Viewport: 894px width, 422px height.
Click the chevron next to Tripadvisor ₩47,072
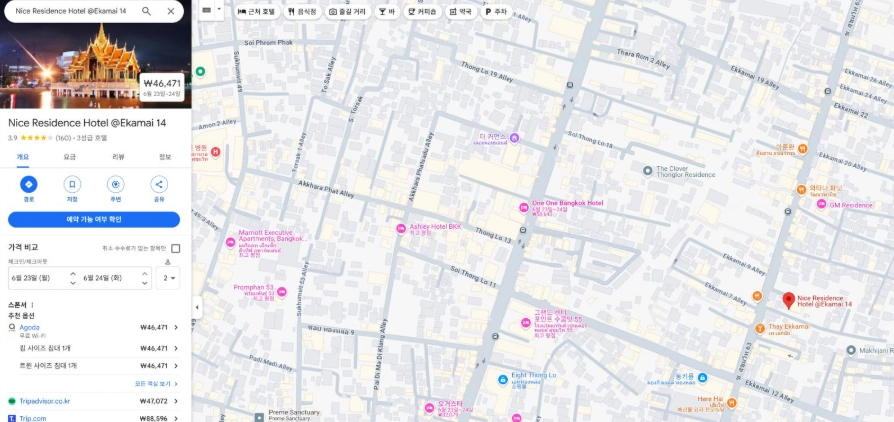(x=176, y=401)
